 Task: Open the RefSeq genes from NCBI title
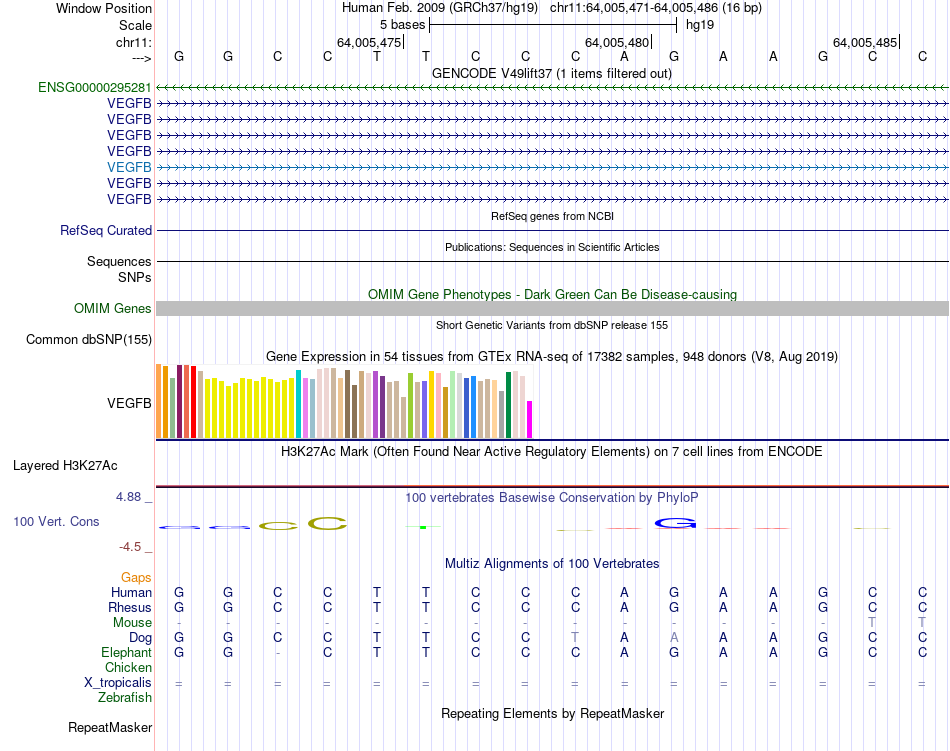point(553,216)
